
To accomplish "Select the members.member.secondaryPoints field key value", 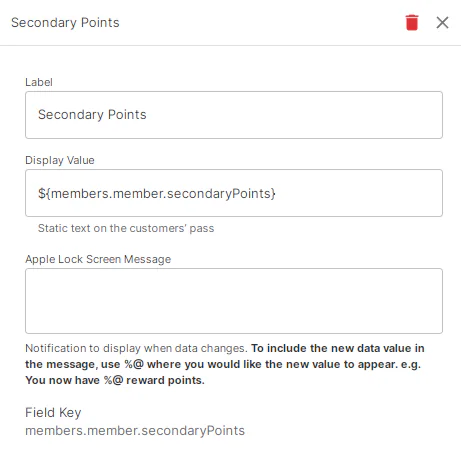I will tap(135, 431).
